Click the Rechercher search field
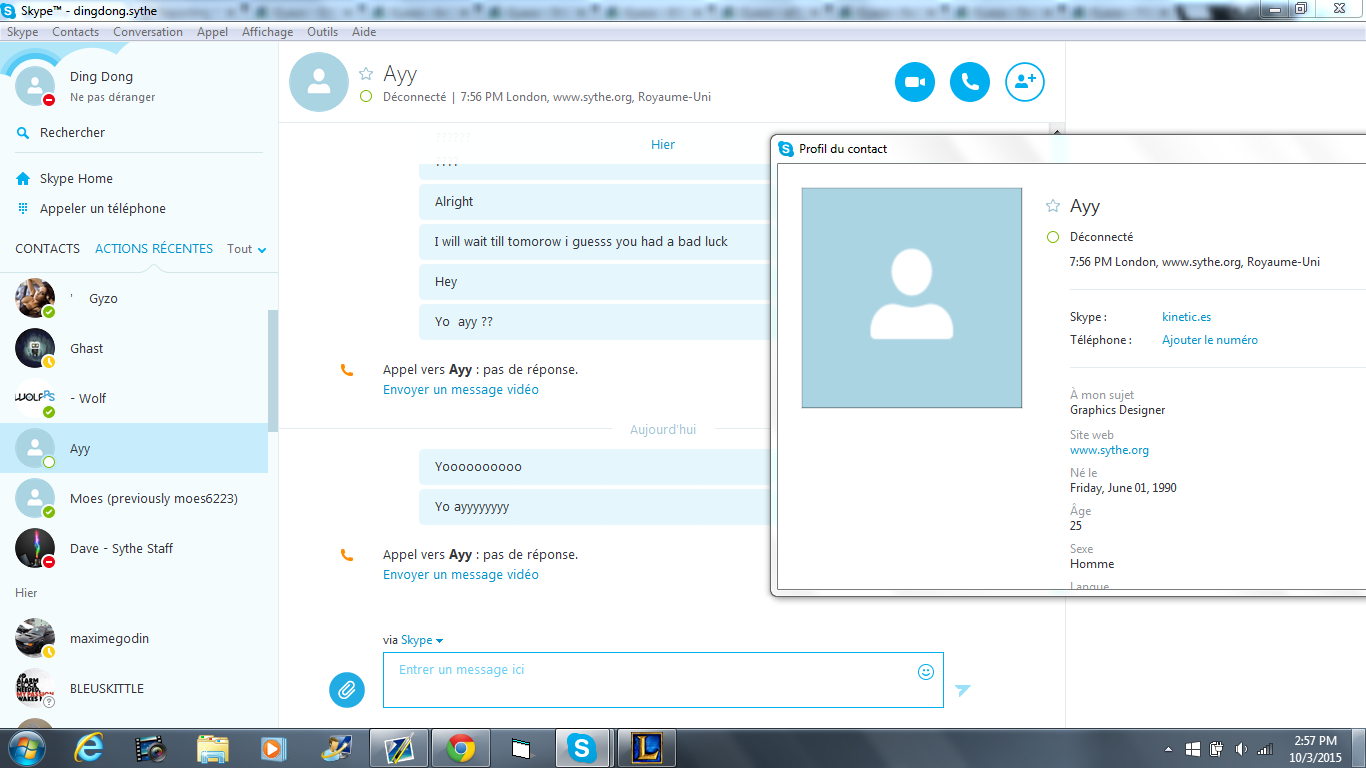The width and height of the screenshot is (1366, 768). click(139, 132)
